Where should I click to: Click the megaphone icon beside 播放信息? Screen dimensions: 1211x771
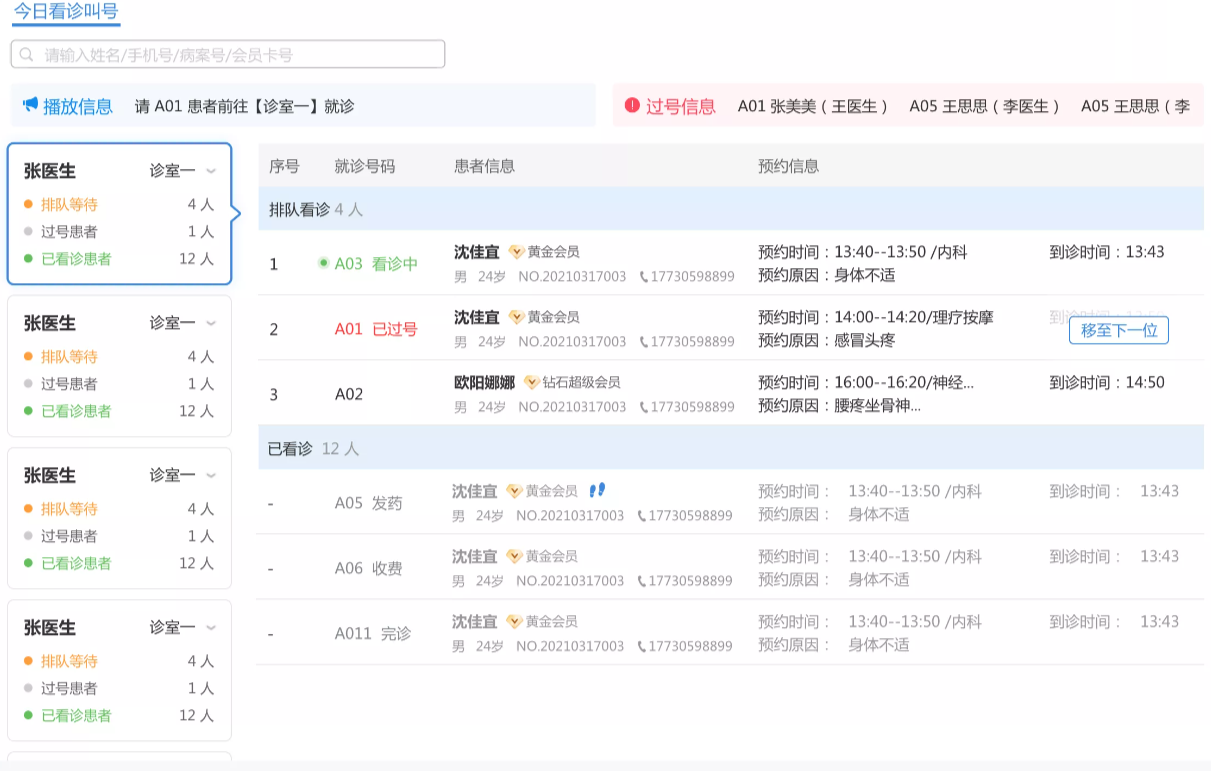click(x=31, y=105)
